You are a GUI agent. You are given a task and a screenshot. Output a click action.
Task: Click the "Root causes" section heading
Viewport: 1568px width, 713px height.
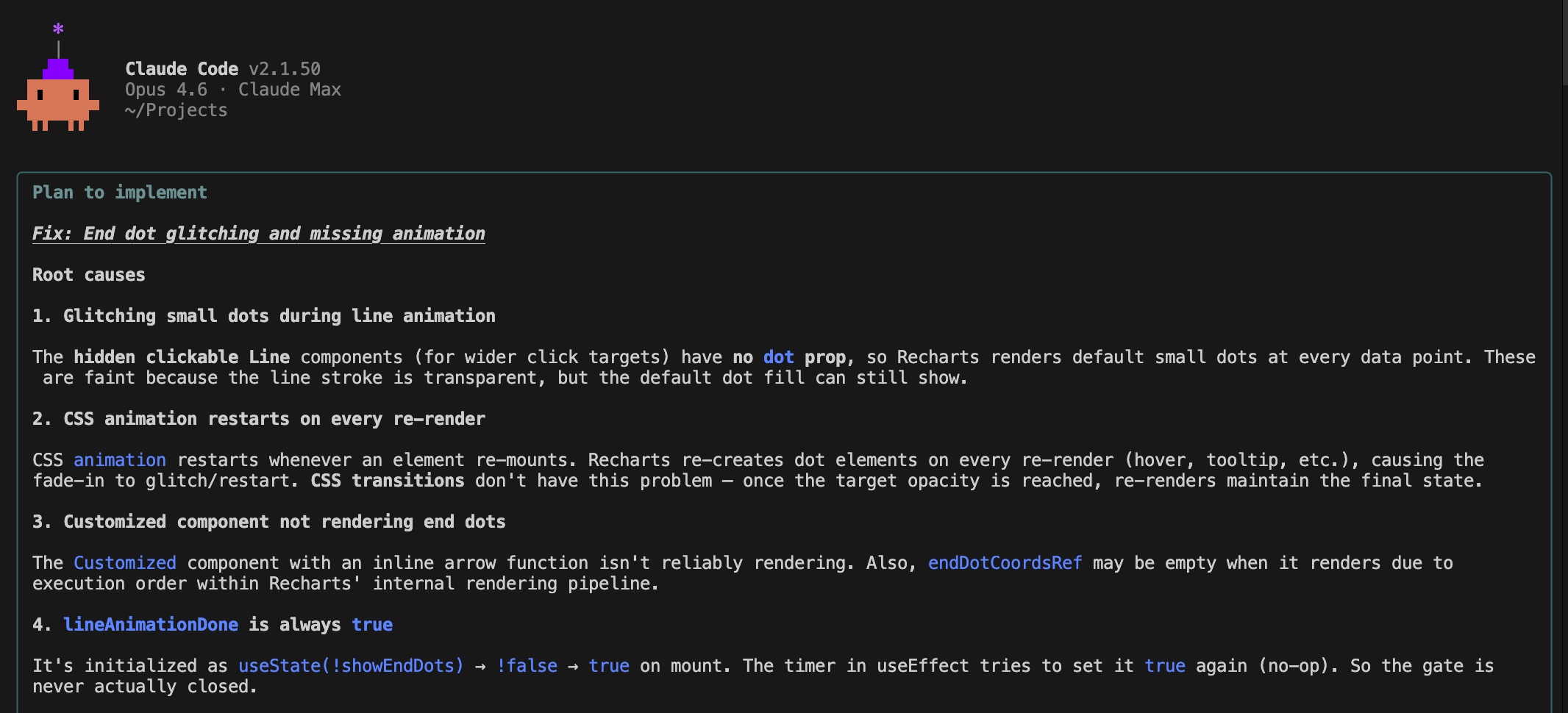point(88,274)
